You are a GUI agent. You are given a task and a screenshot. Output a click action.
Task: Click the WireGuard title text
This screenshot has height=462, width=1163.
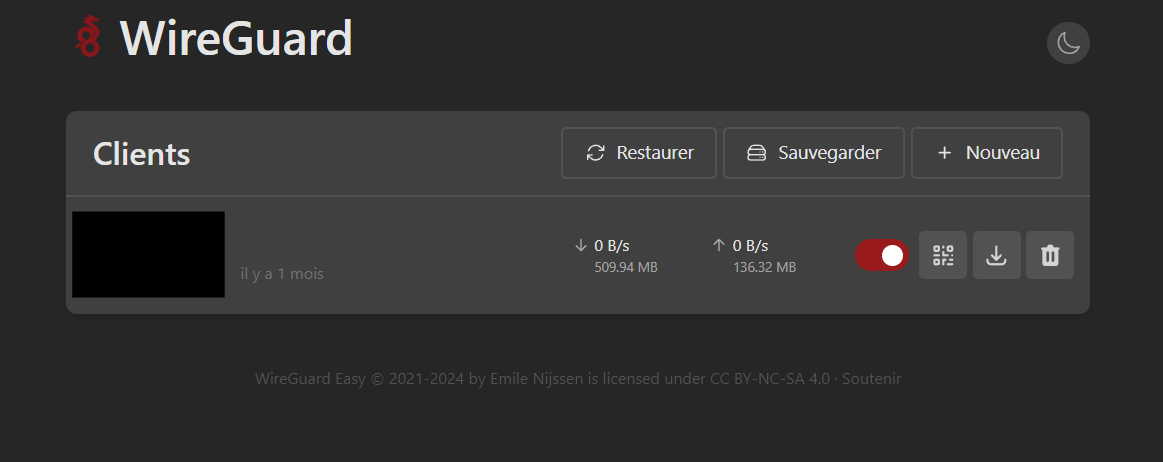click(x=236, y=38)
